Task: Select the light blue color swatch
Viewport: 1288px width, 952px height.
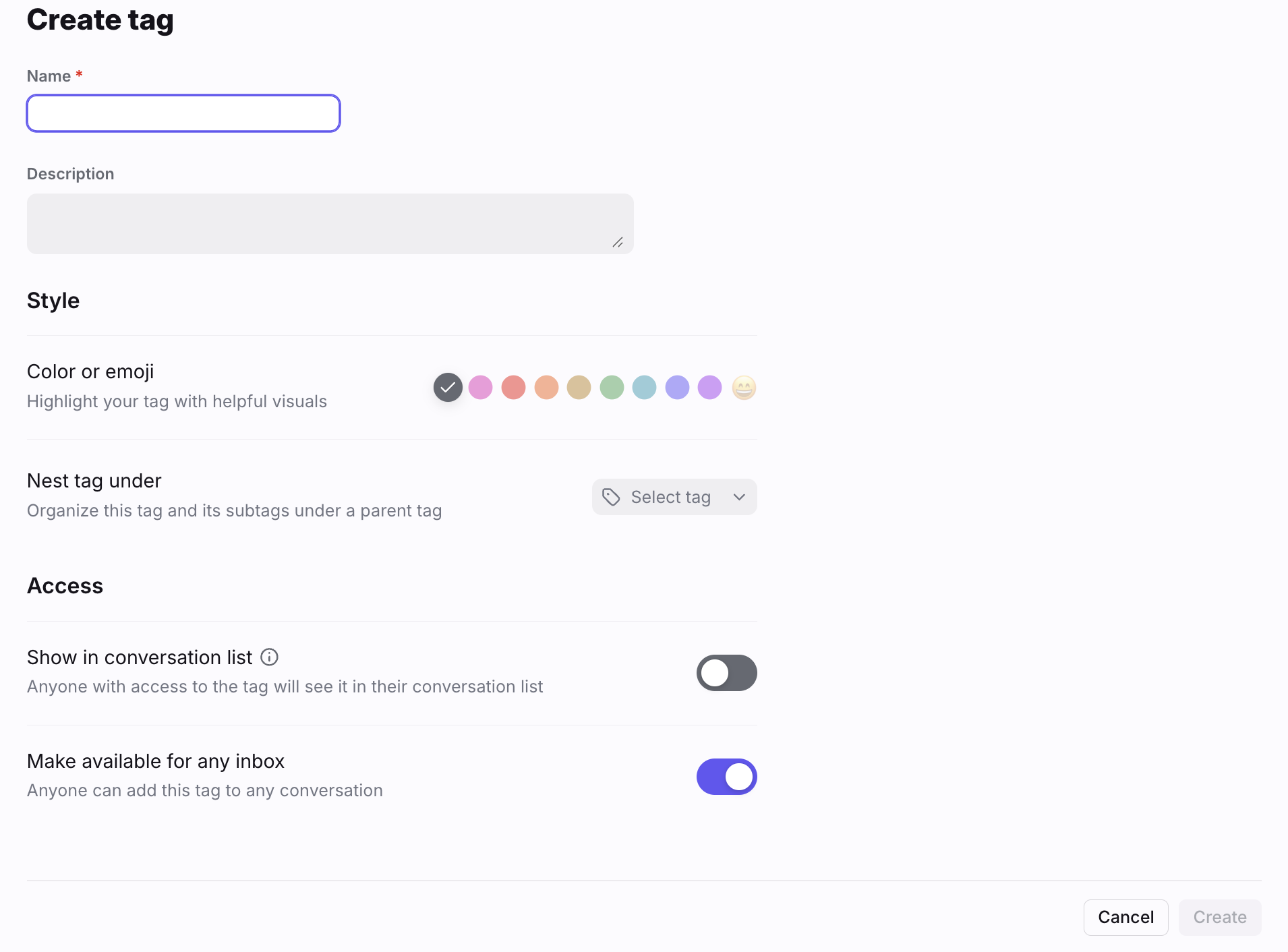Action: 644,388
